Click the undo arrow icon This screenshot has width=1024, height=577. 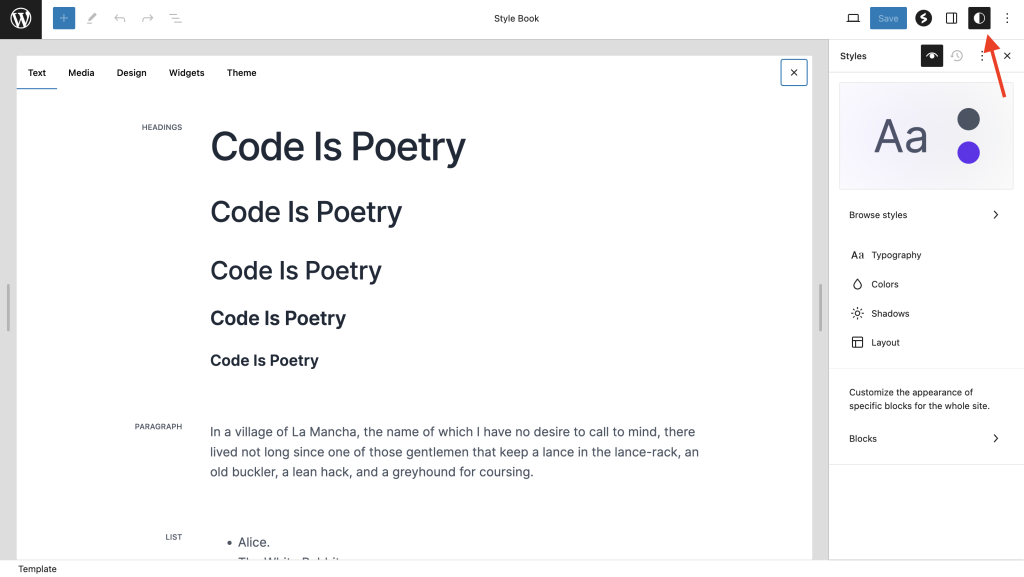click(120, 18)
